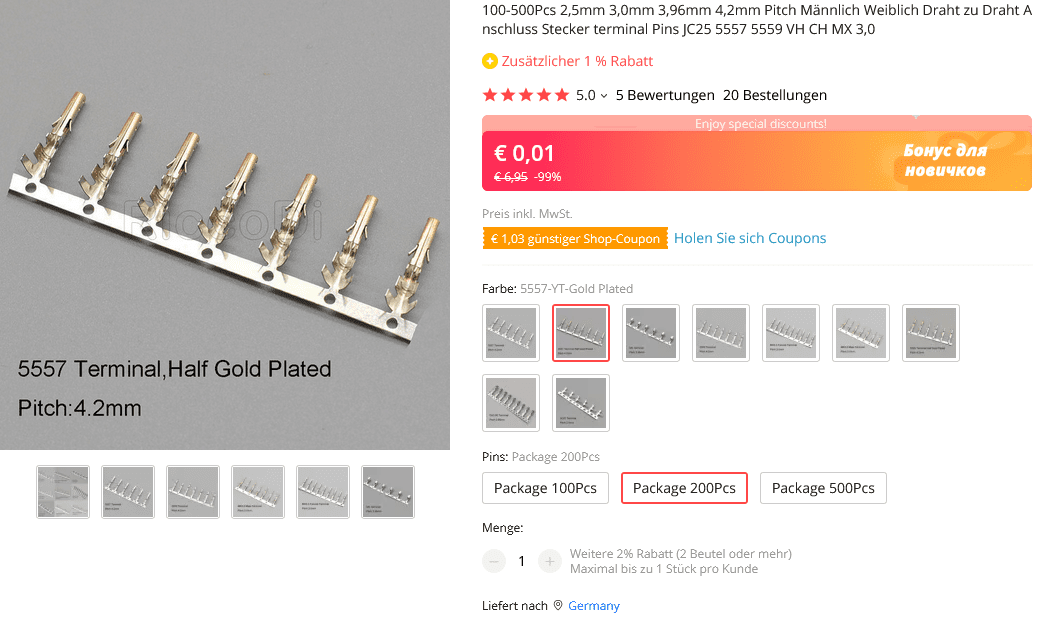Decrease quantity with the minus button
Screen dimensions: 1058x620
[494, 561]
